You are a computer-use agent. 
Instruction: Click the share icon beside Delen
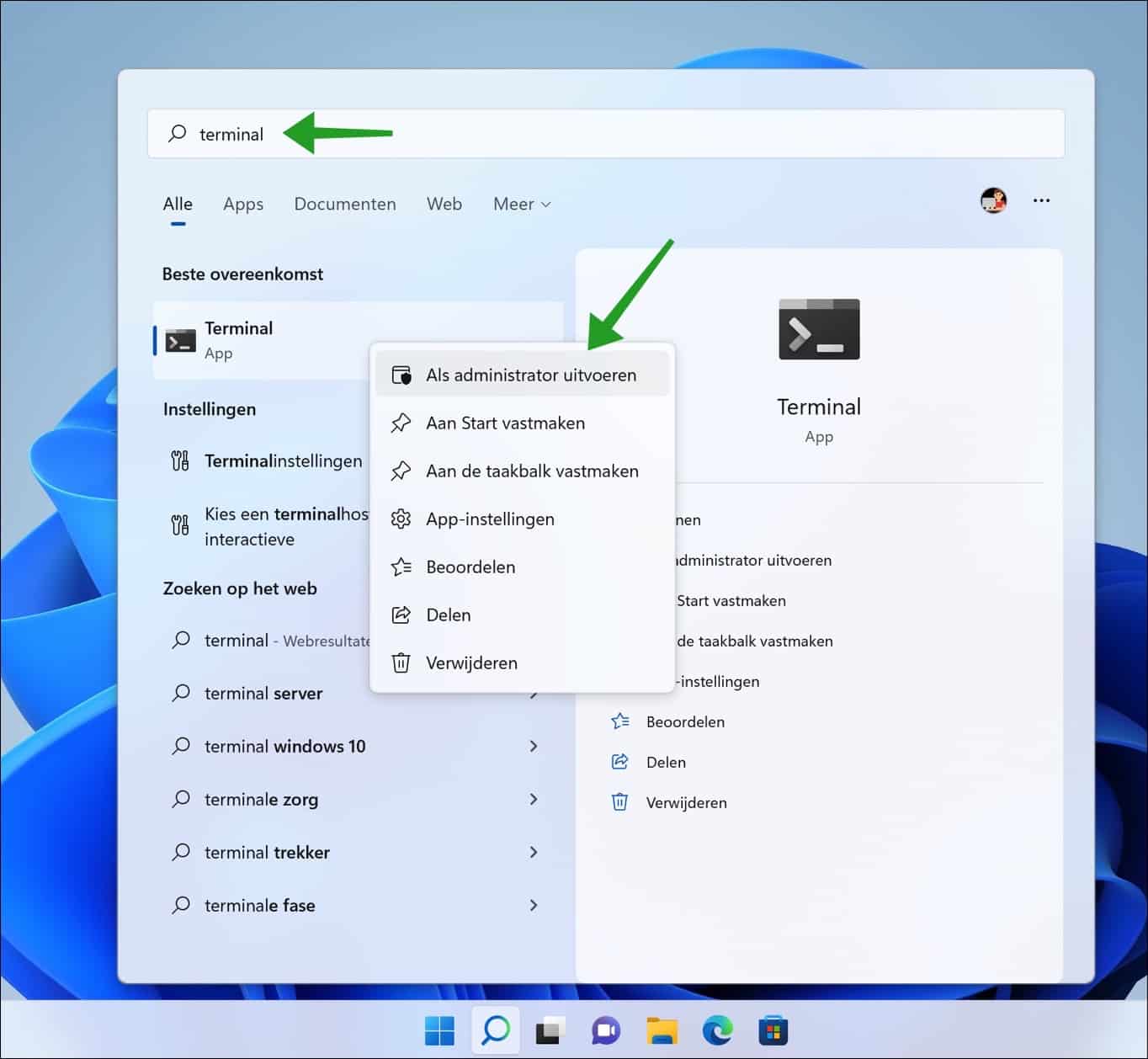click(x=401, y=615)
